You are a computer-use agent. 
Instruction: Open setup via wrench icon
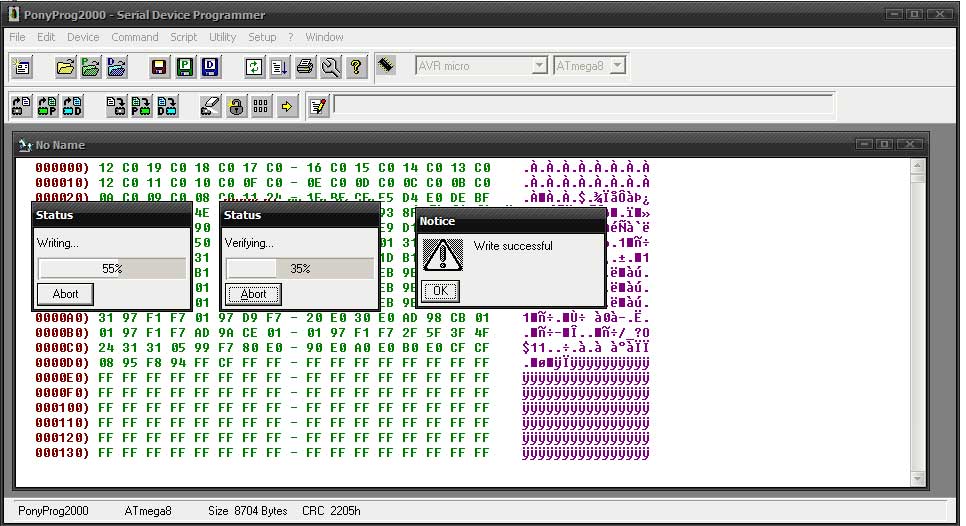pyautogui.click(x=330, y=67)
